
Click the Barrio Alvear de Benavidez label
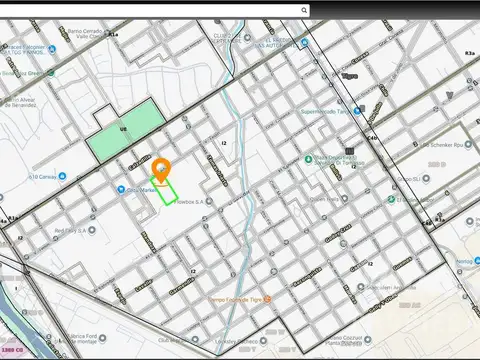20,102
